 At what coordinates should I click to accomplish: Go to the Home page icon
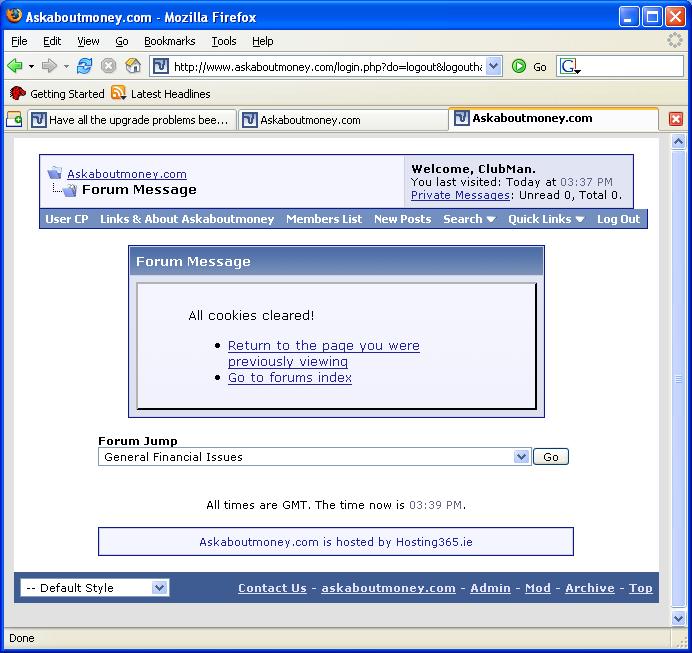click(133, 66)
